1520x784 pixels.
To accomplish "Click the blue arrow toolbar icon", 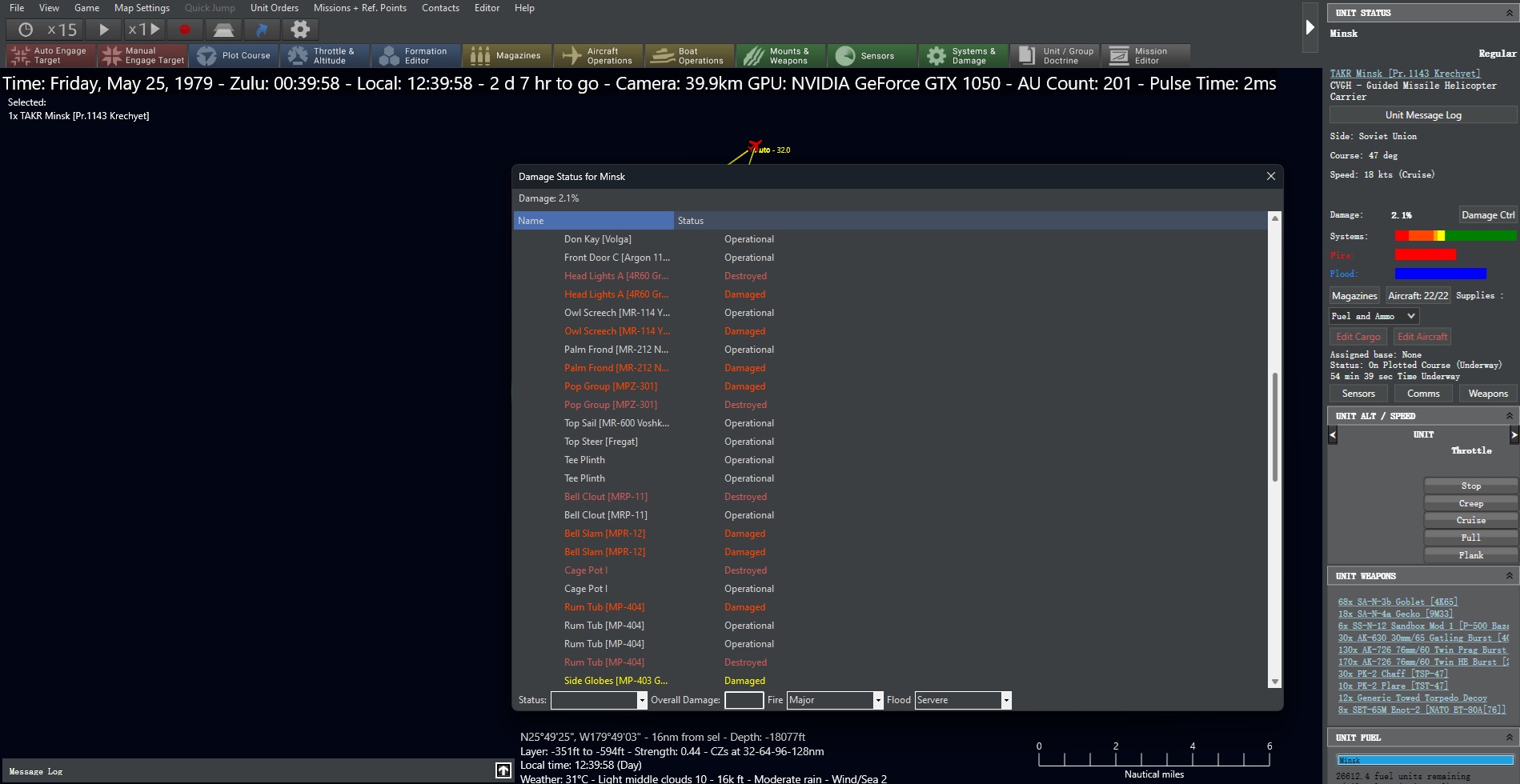I will [262, 30].
